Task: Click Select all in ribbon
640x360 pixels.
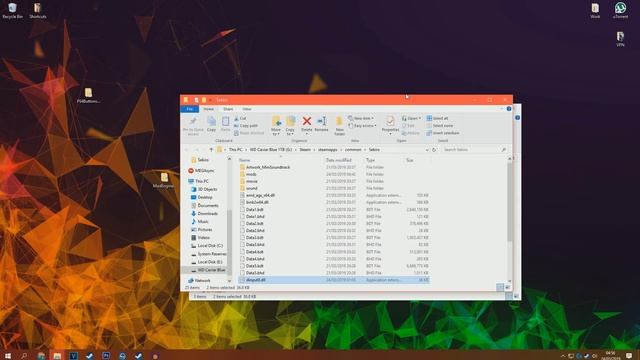Action: 437,118
